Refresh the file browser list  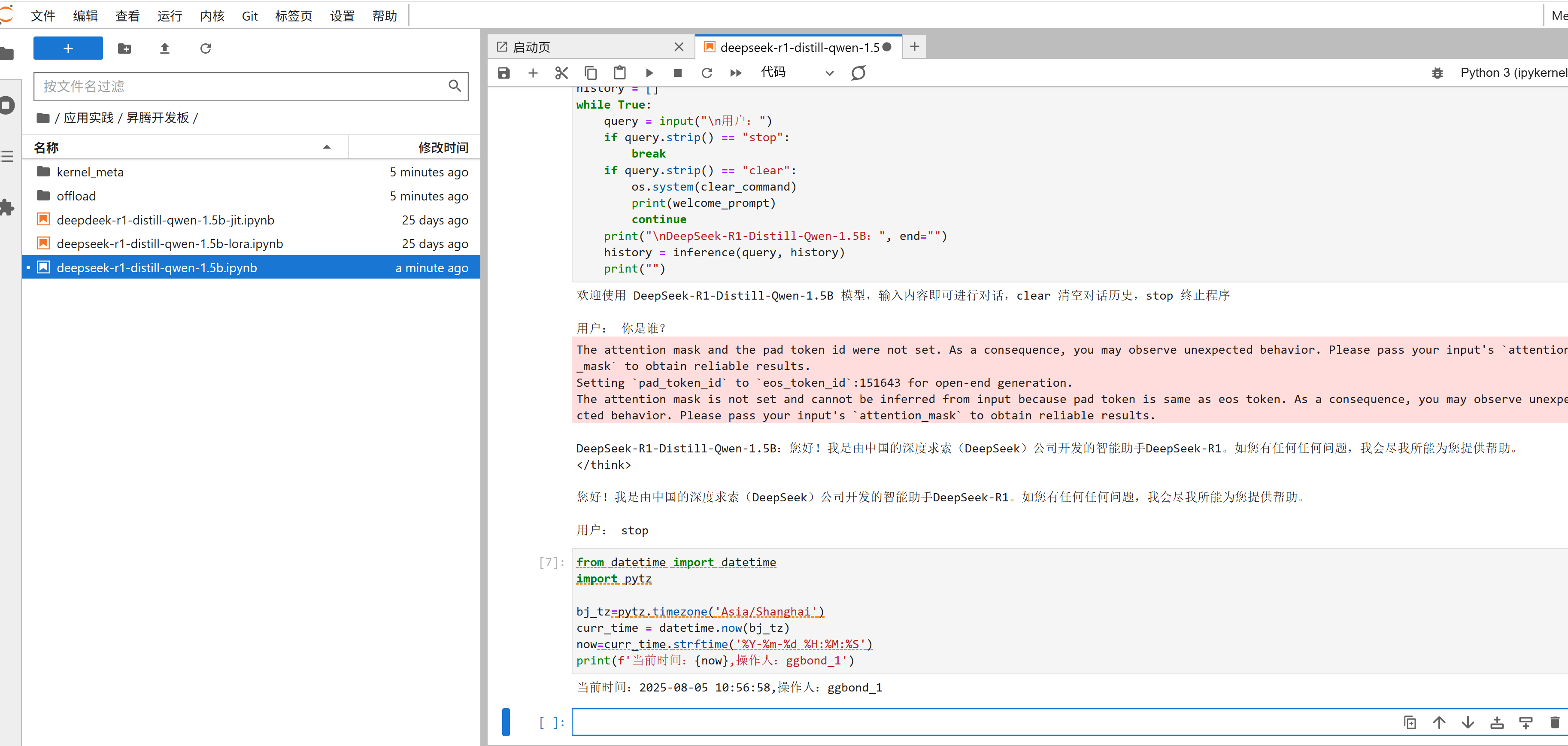click(205, 48)
